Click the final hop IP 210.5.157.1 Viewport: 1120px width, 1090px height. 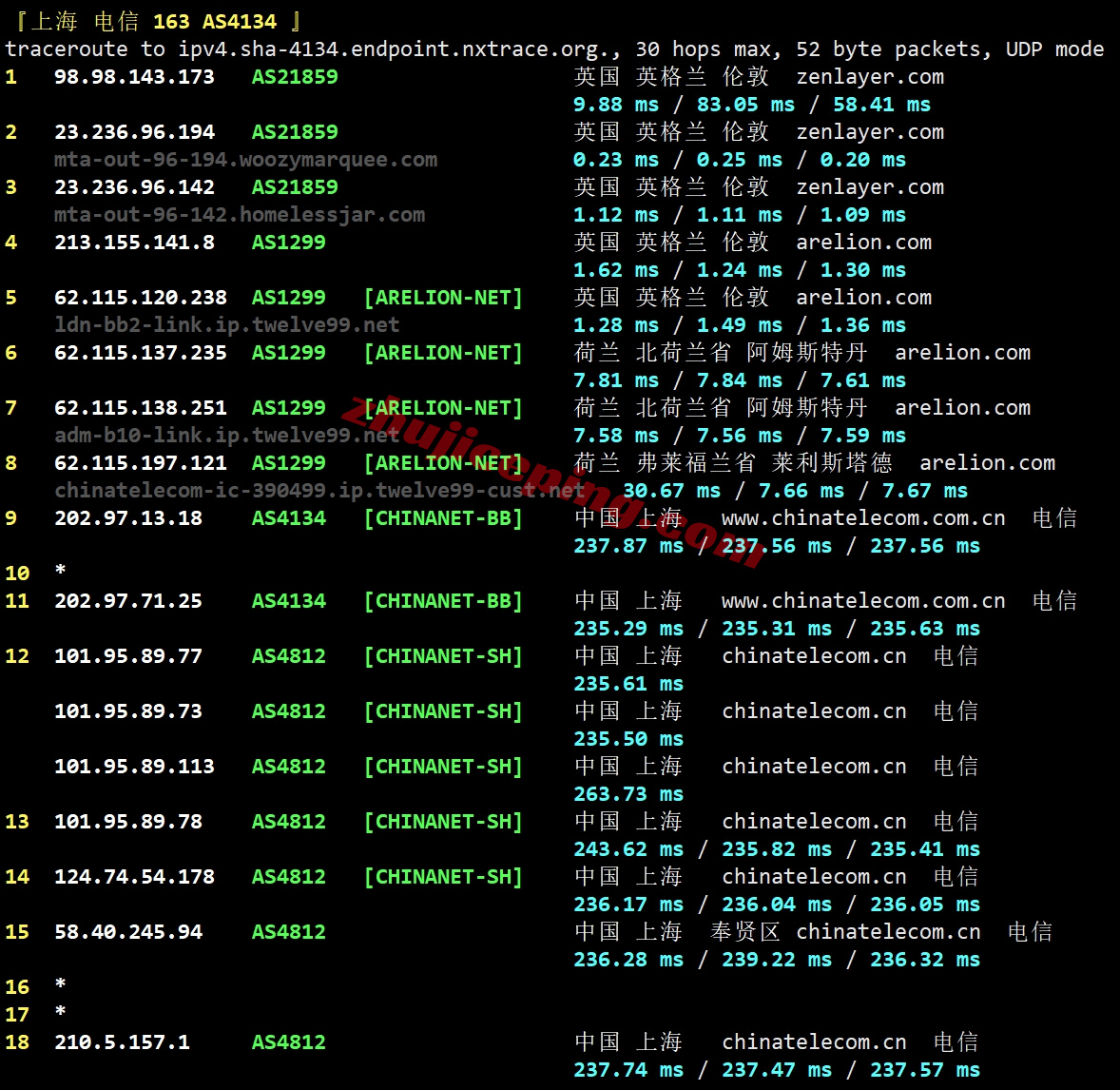tap(122, 1042)
